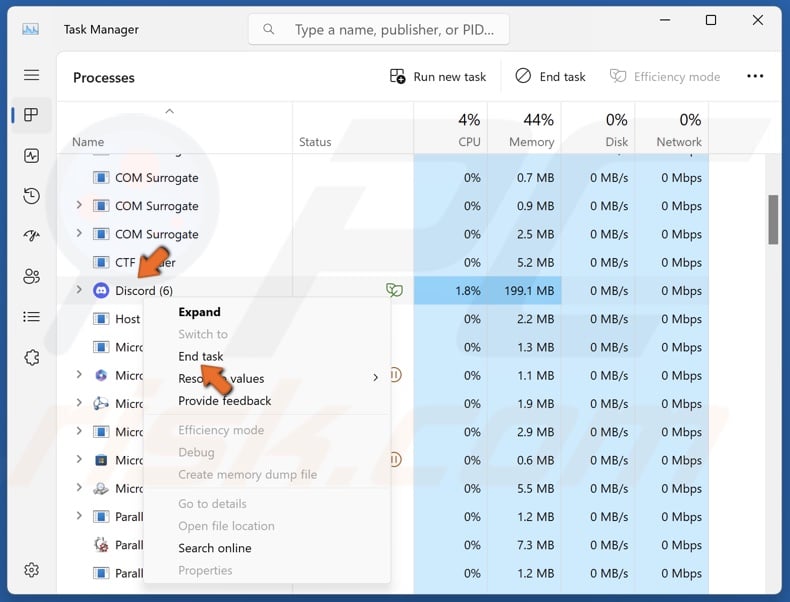Image resolution: width=790 pixels, height=602 pixels.
Task: Click the CTF Loader process icon
Action: [101, 262]
